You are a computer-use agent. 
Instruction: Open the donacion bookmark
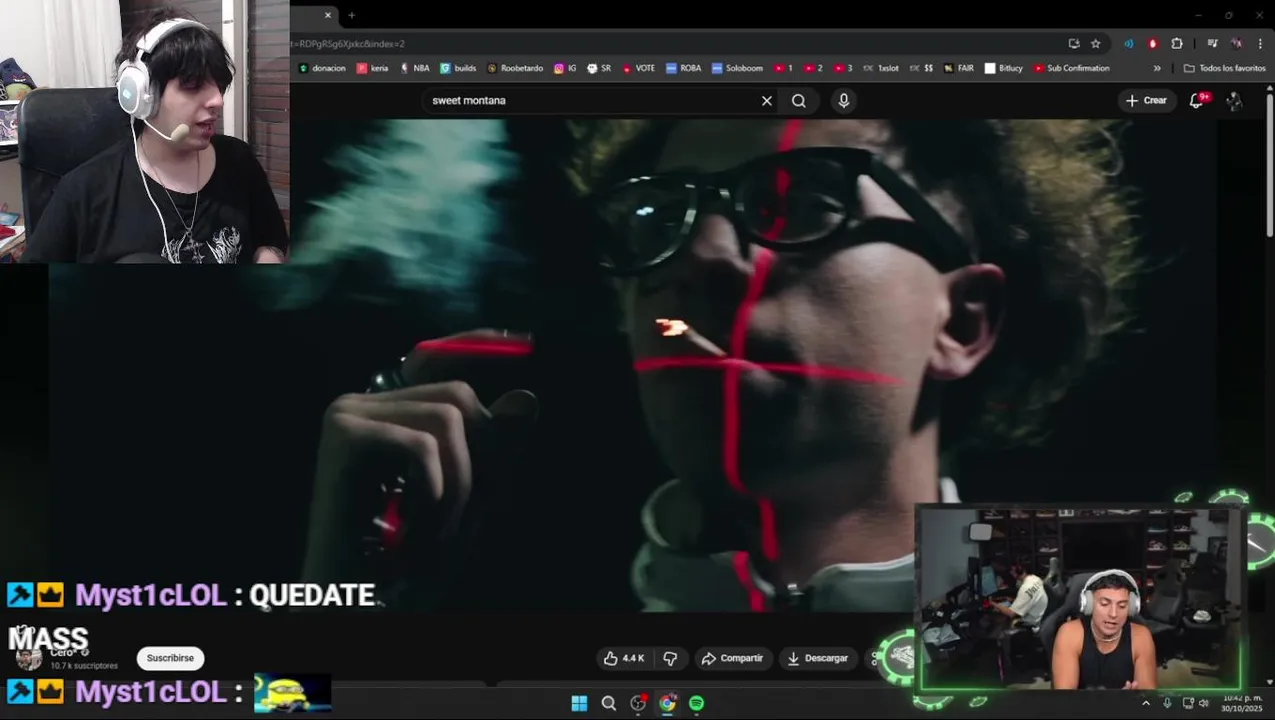click(x=322, y=68)
